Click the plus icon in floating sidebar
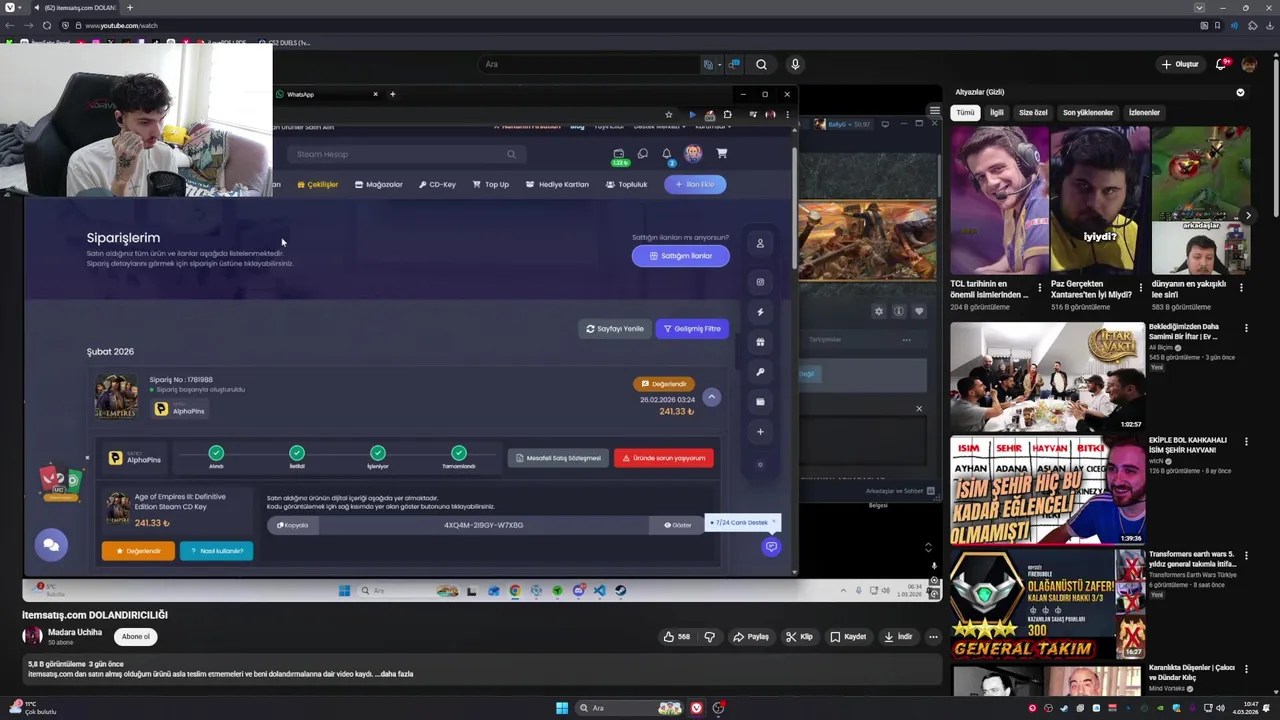The height and width of the screenshot is (720, 1280). (760, 432)
